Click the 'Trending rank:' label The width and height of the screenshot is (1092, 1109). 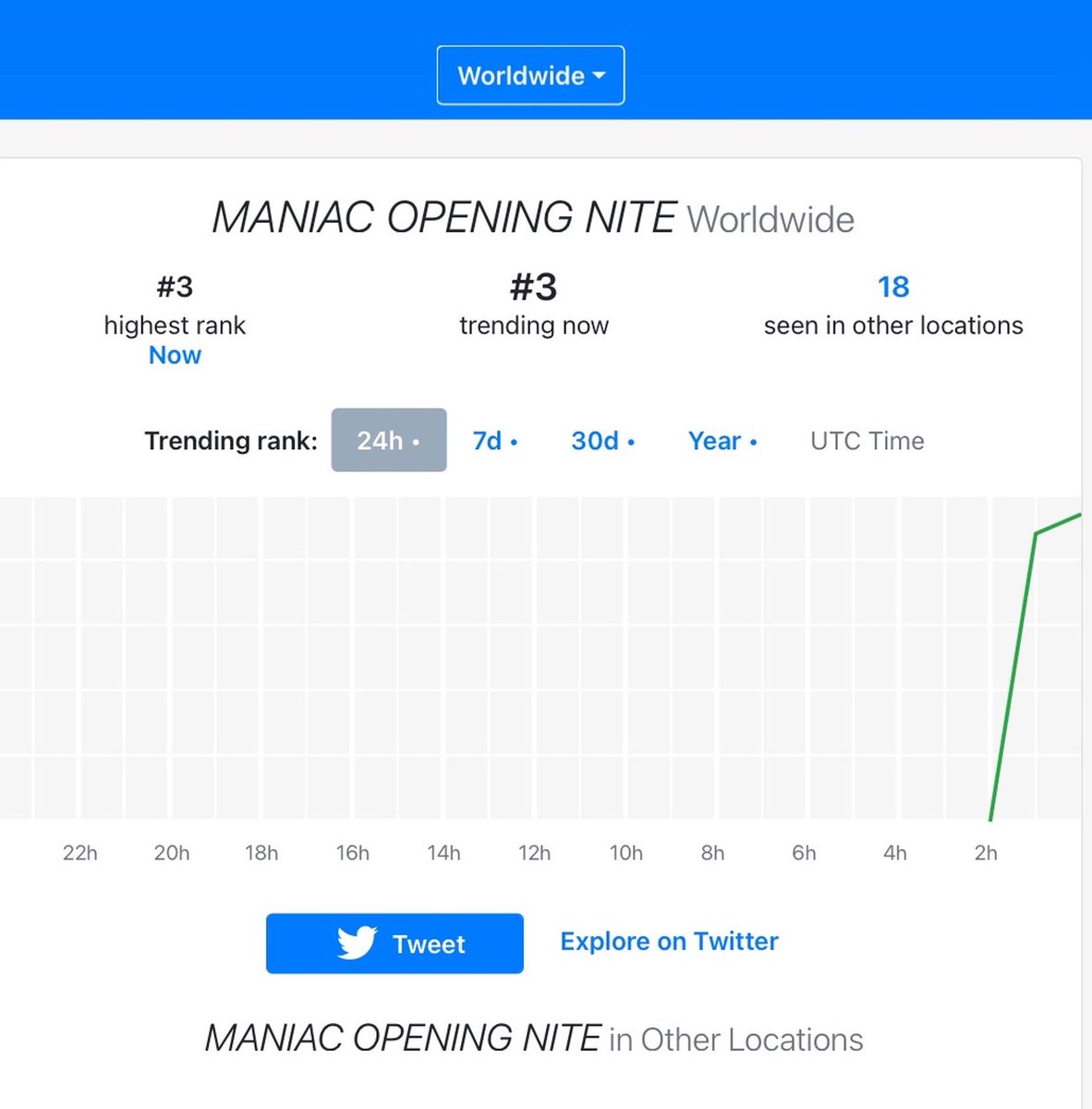pyautogui.click(x=231, y=441)
